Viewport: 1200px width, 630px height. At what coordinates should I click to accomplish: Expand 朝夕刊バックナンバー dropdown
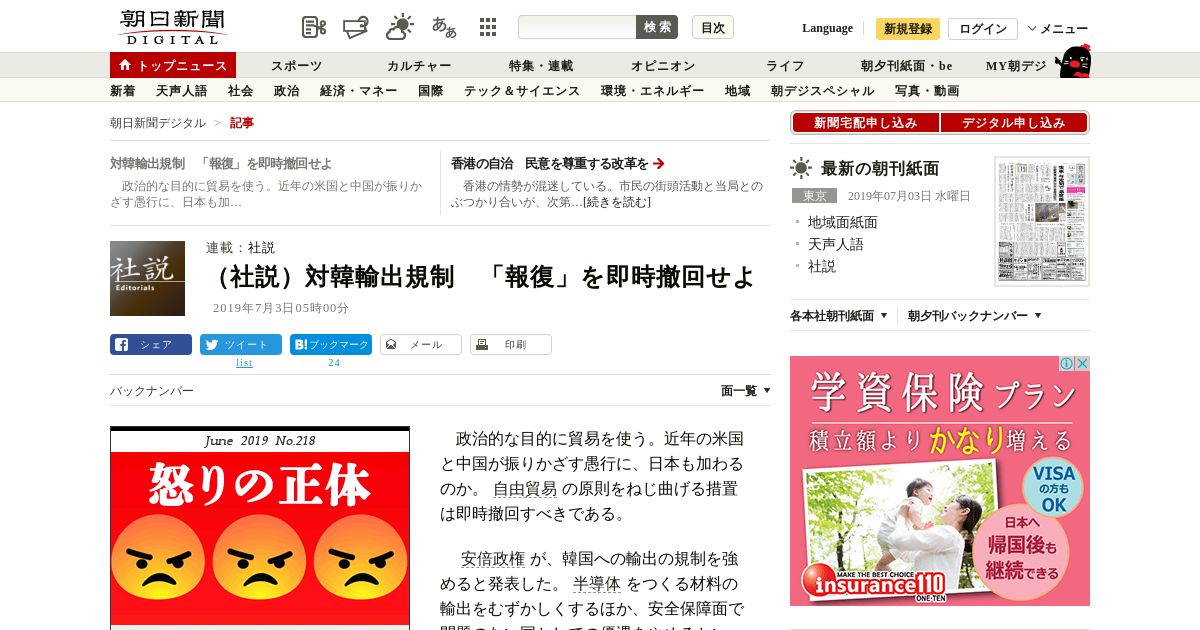[x=975, y=315]
